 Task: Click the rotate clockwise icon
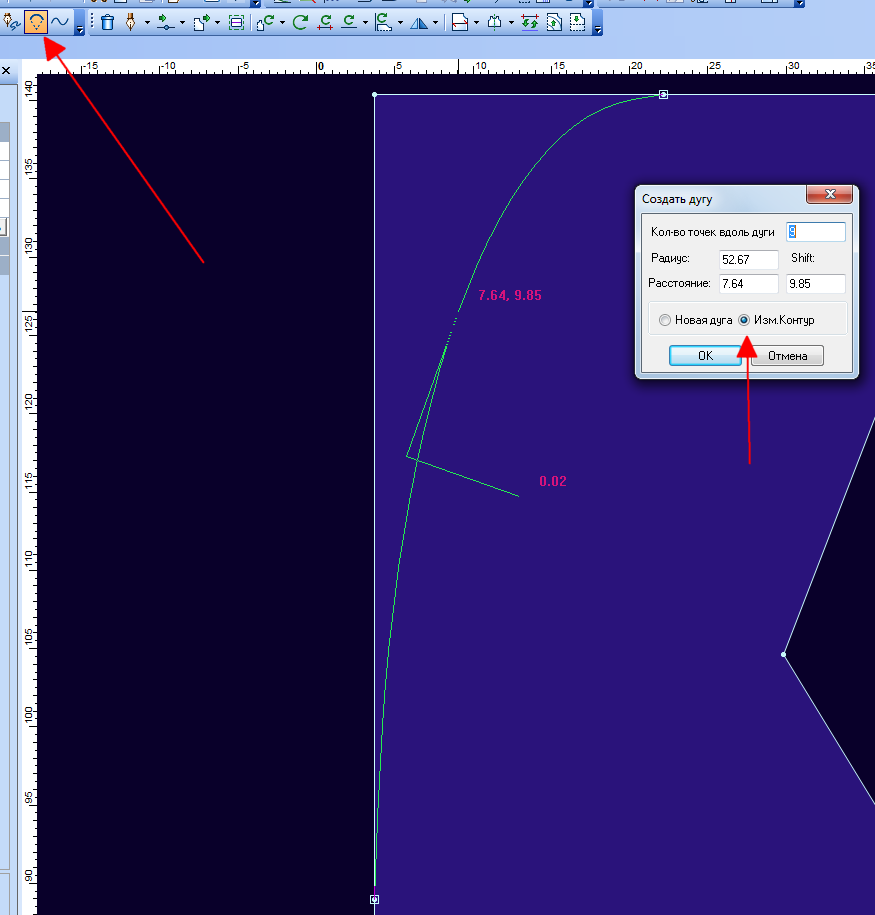(300, 22)
